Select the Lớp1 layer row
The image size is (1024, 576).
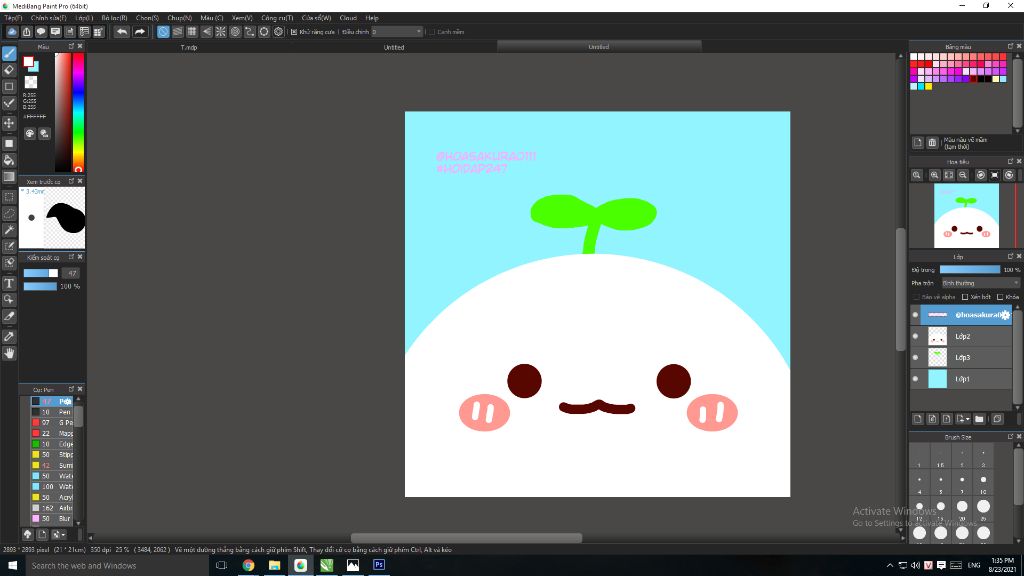(x=962, y=379)
